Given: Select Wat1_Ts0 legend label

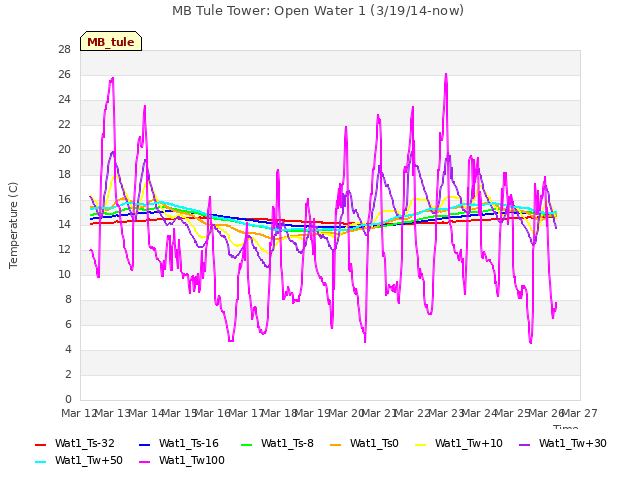Looking at the screenshot, I should pyautogui.click(x=374, y=443).
